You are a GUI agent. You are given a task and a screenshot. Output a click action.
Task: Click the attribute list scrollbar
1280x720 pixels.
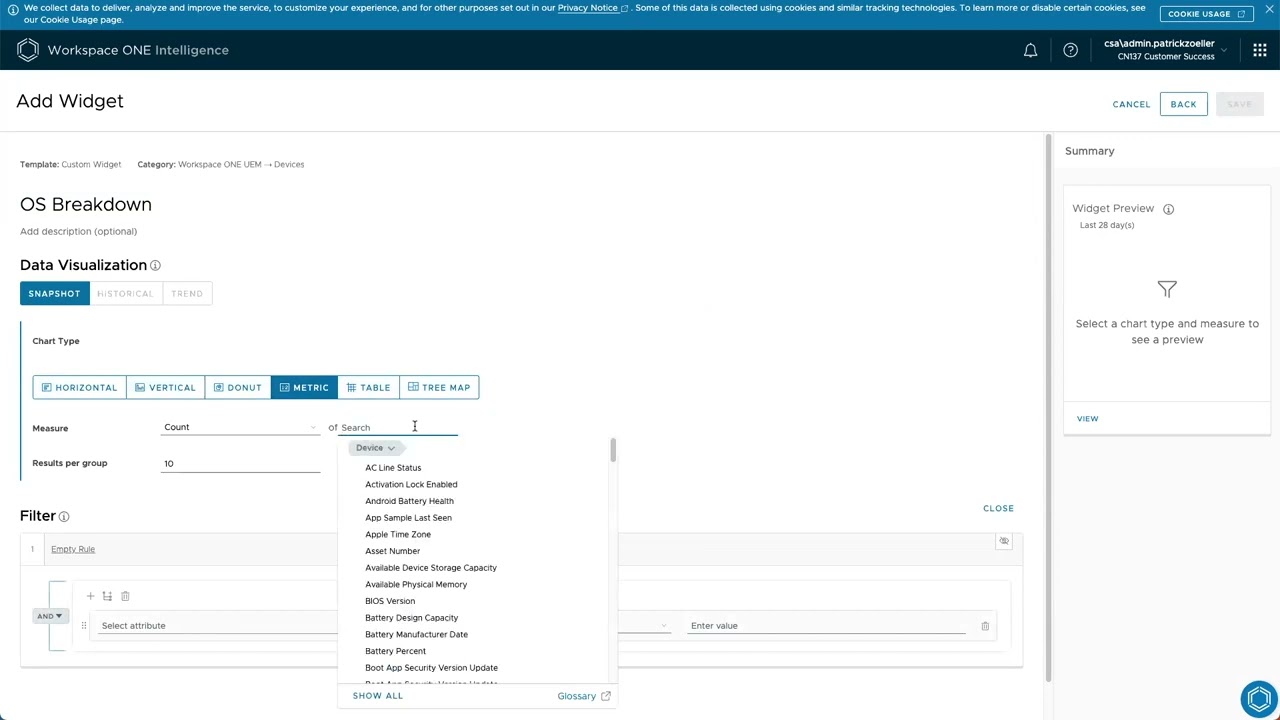(x=613, y=451)
